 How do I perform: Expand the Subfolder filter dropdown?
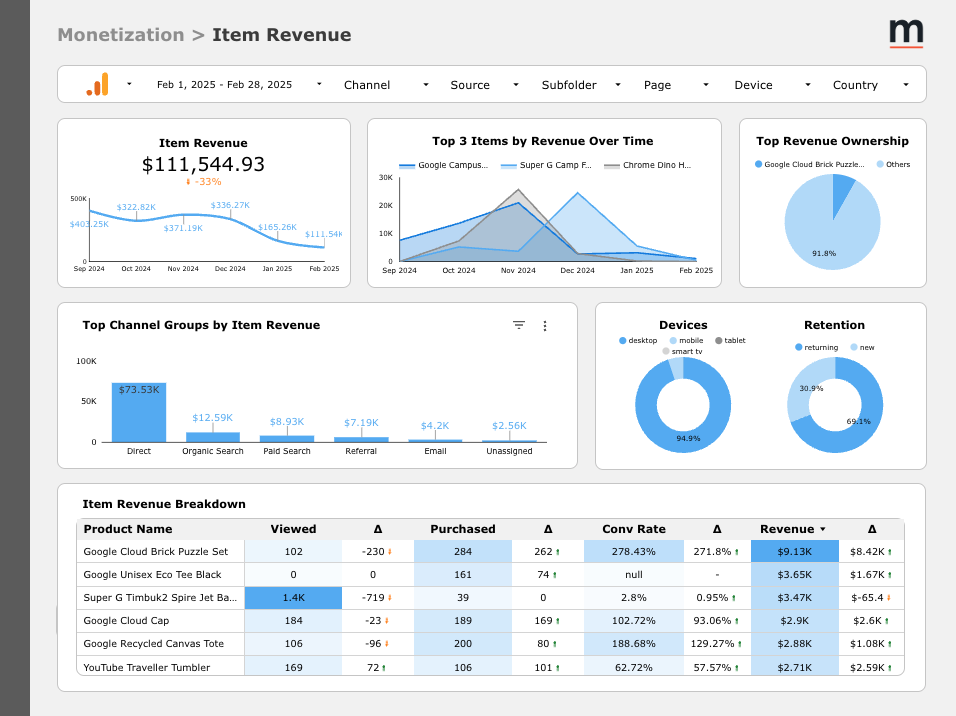pos(581,85)
